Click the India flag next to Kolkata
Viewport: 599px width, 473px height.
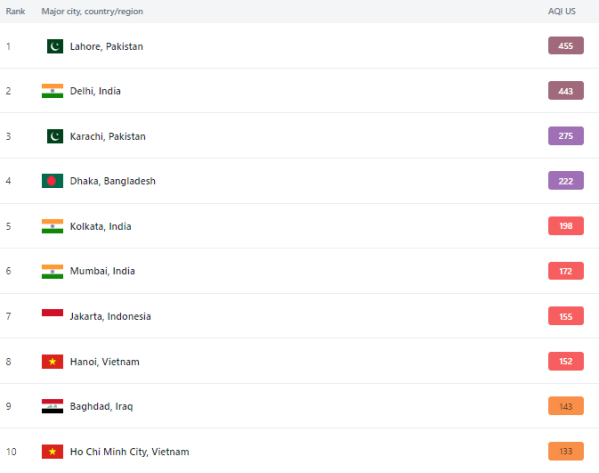pos(52,226)
